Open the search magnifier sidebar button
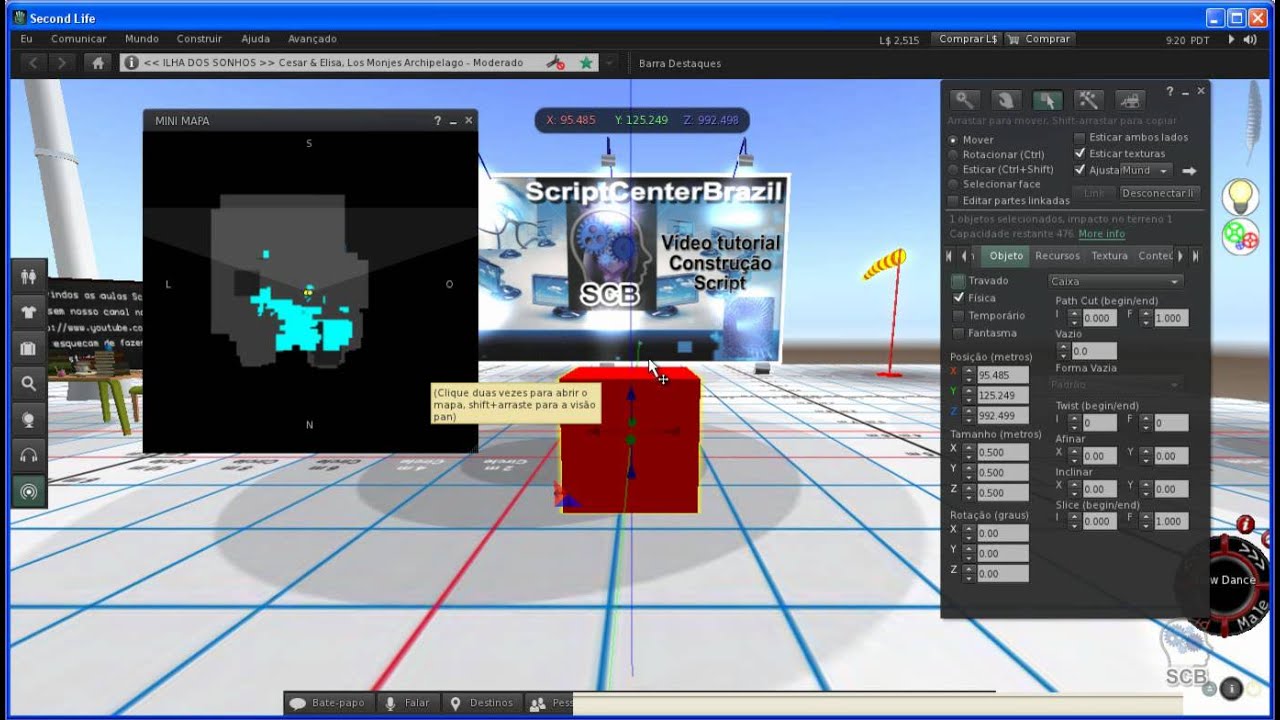The image size is (1280, 720). [x=28, y=383]
